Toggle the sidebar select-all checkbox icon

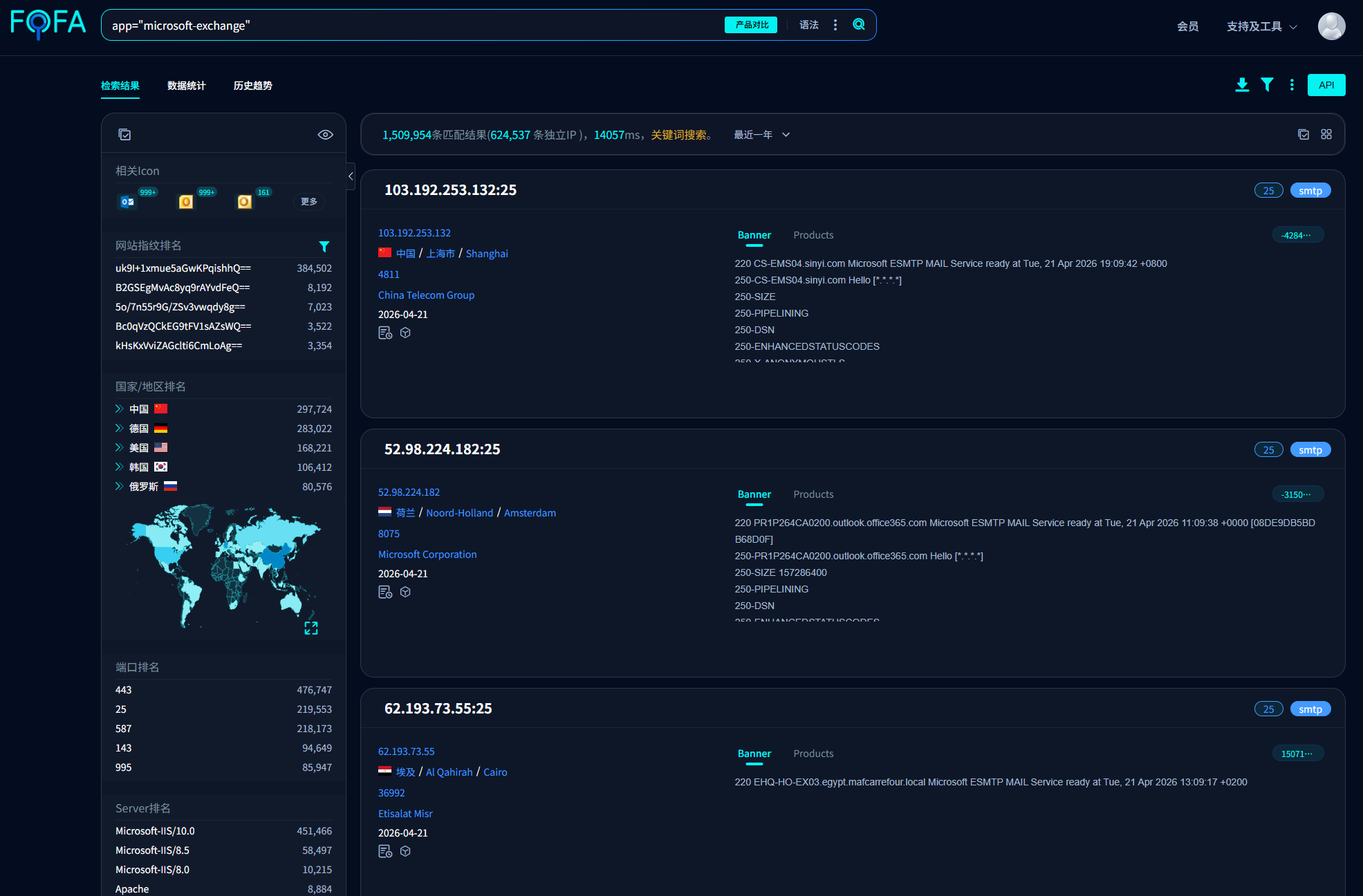pyautogui.click(x=124, y=135)
